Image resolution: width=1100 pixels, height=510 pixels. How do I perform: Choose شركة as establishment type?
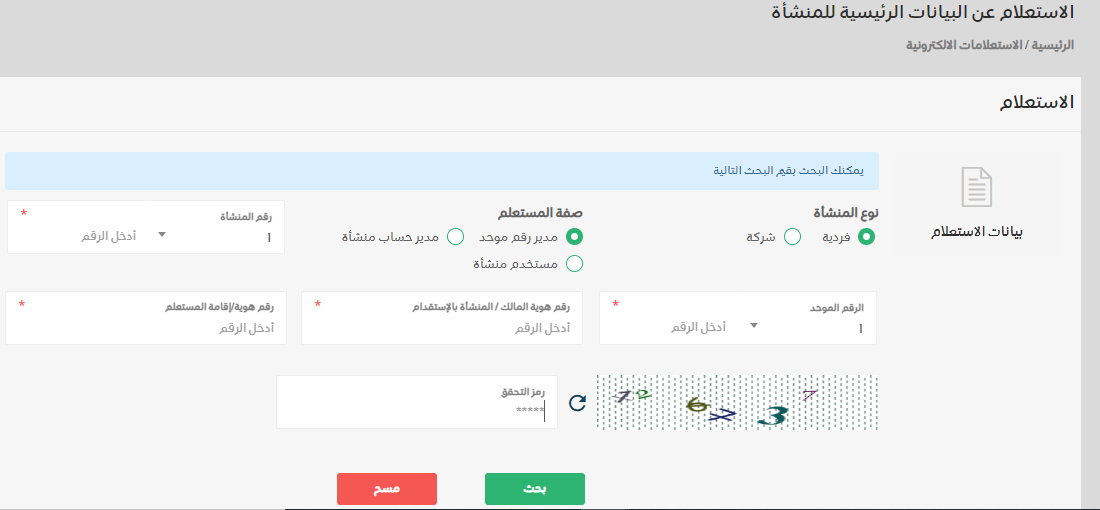click(x=792, y=237)
